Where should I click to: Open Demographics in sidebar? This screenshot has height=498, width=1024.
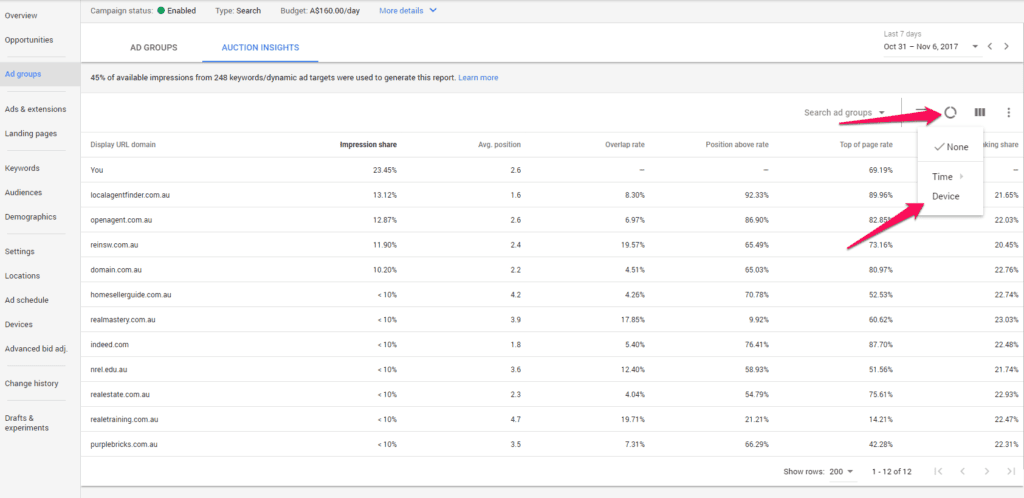[30, 217]
